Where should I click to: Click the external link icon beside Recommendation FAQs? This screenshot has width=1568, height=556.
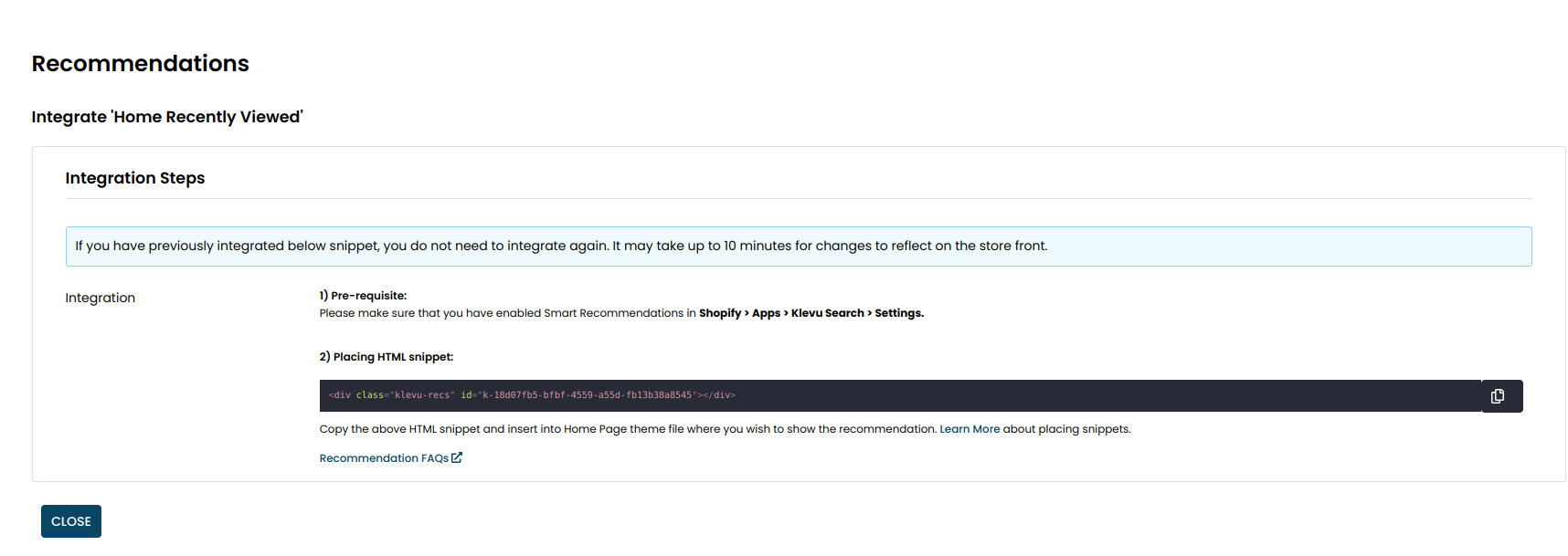[x=457, y=457]
